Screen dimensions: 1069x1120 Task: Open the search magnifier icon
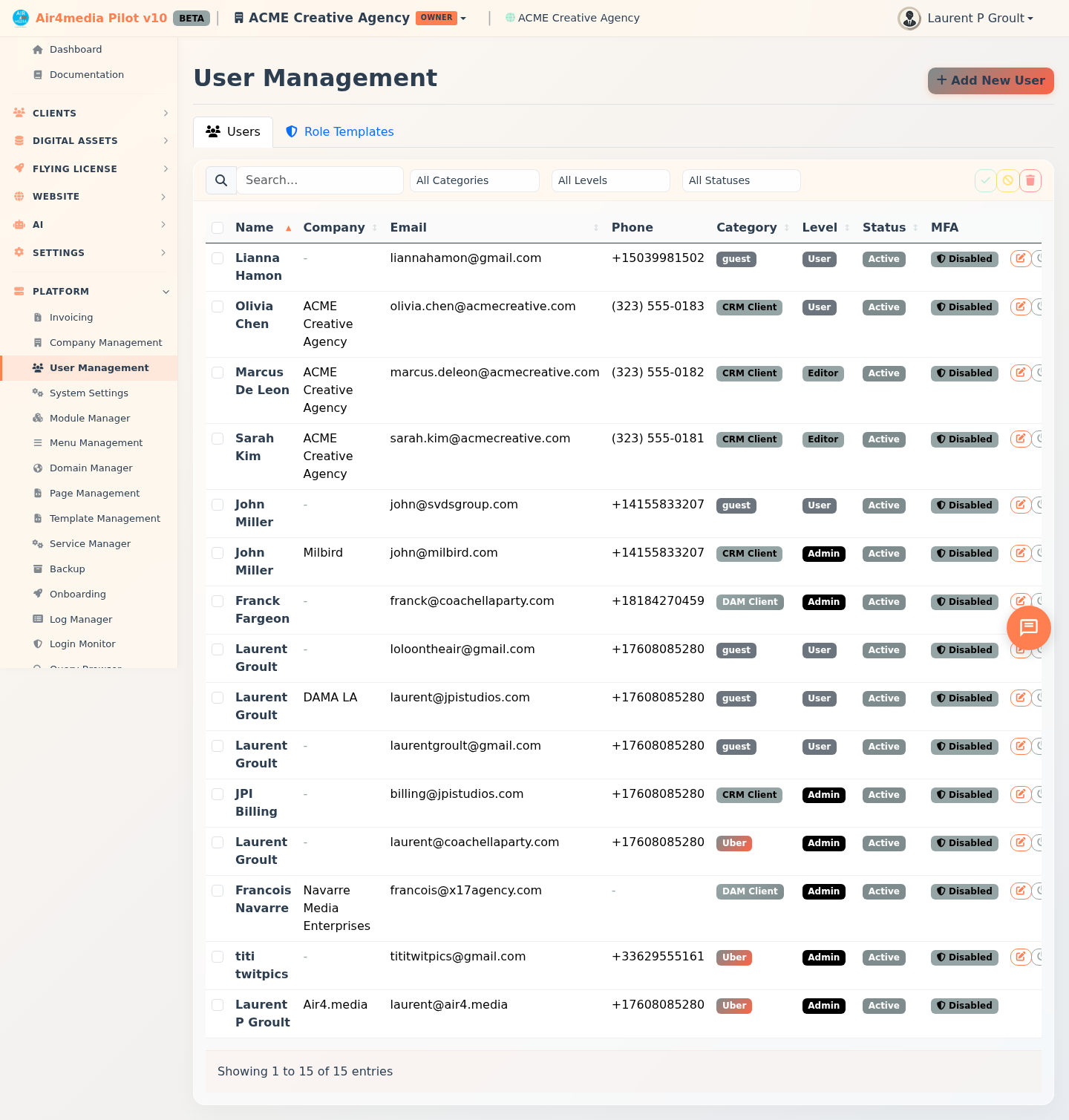point(220,180)
